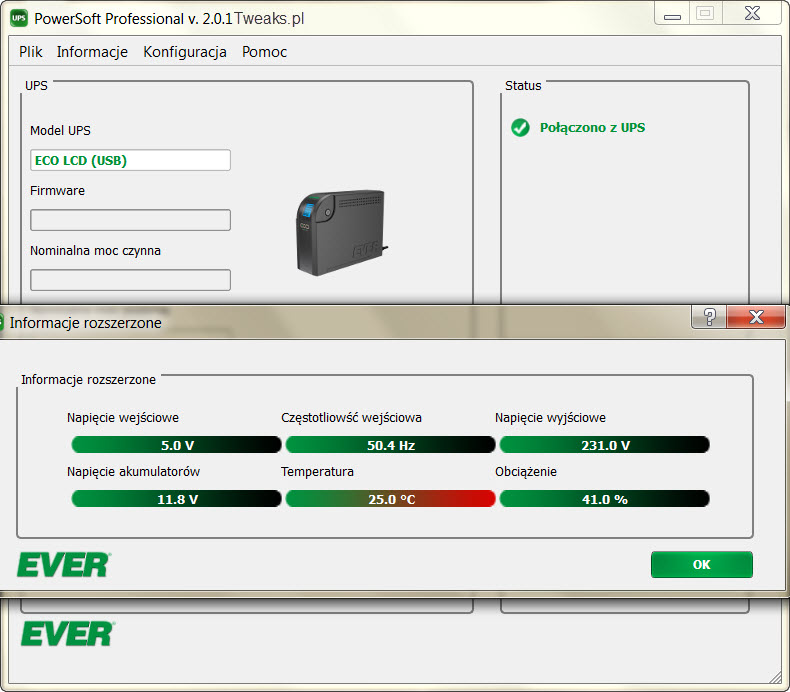This screenshot has width=790, height=692.
Task: Click the green connected checkmark status icon
Action: click(x=520, y=128)
